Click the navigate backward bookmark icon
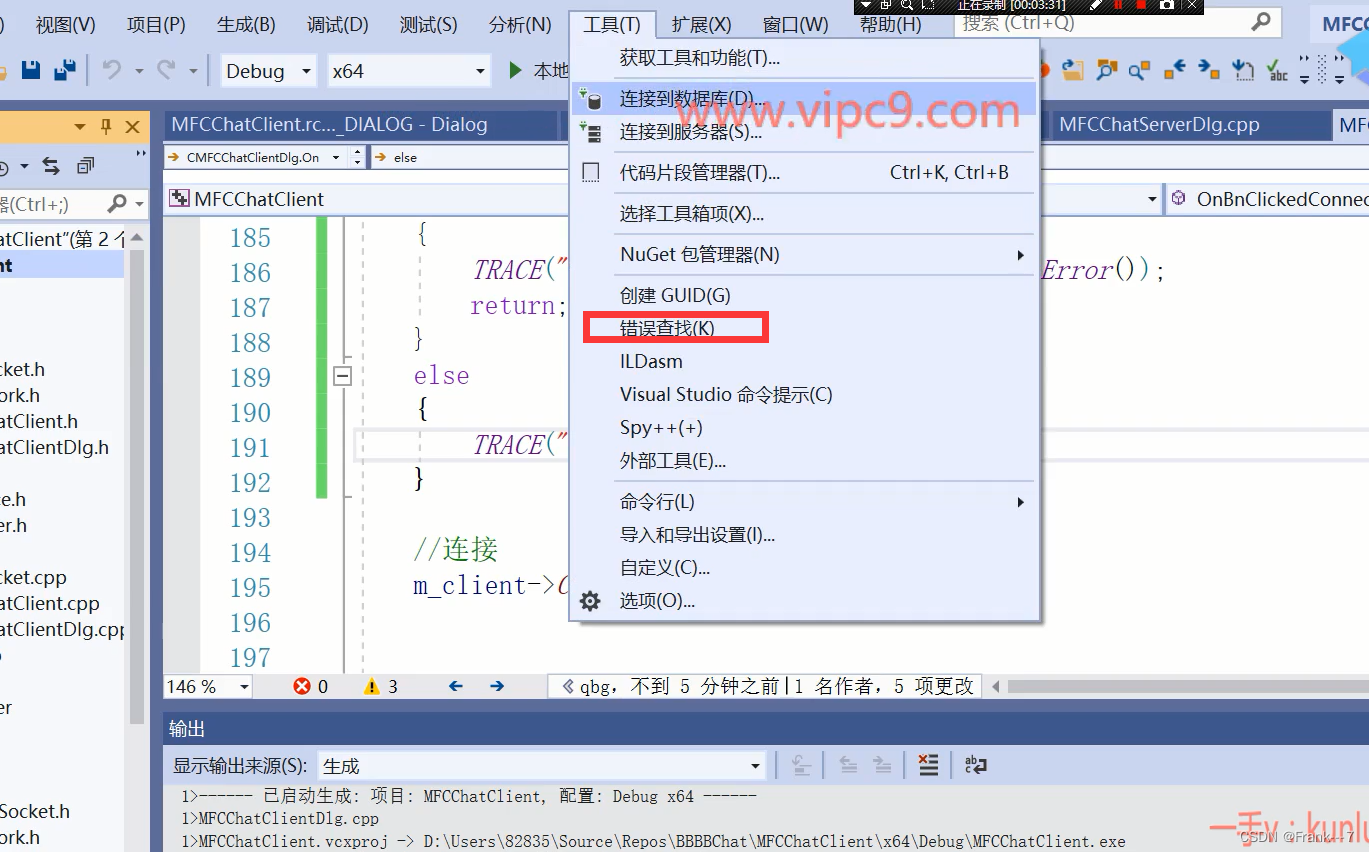 [1174, 70]
